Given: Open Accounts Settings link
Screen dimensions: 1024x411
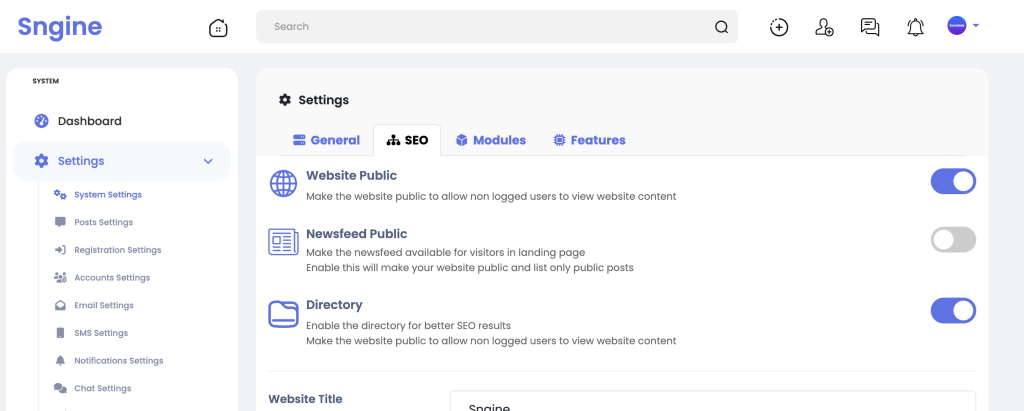Looking at the screenshot, I should pyautogui.click(x=112, y=278).
